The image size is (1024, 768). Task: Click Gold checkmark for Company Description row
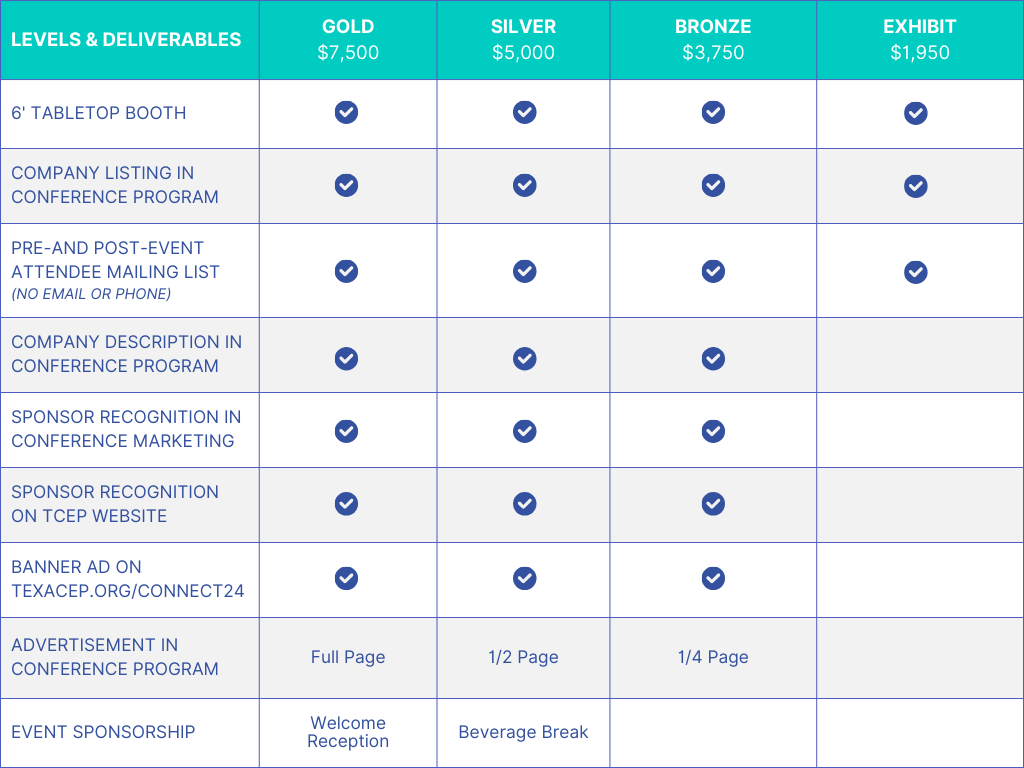pos(346,359)
